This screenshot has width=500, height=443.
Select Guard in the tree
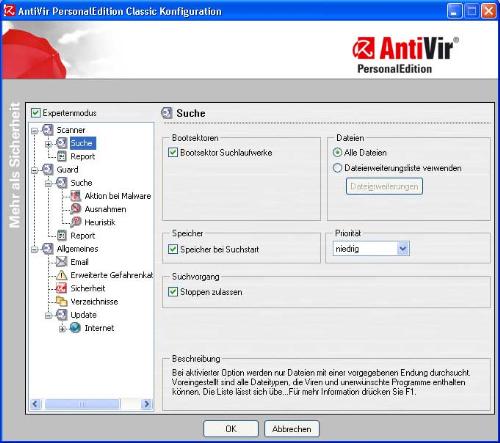coord(67,169)
